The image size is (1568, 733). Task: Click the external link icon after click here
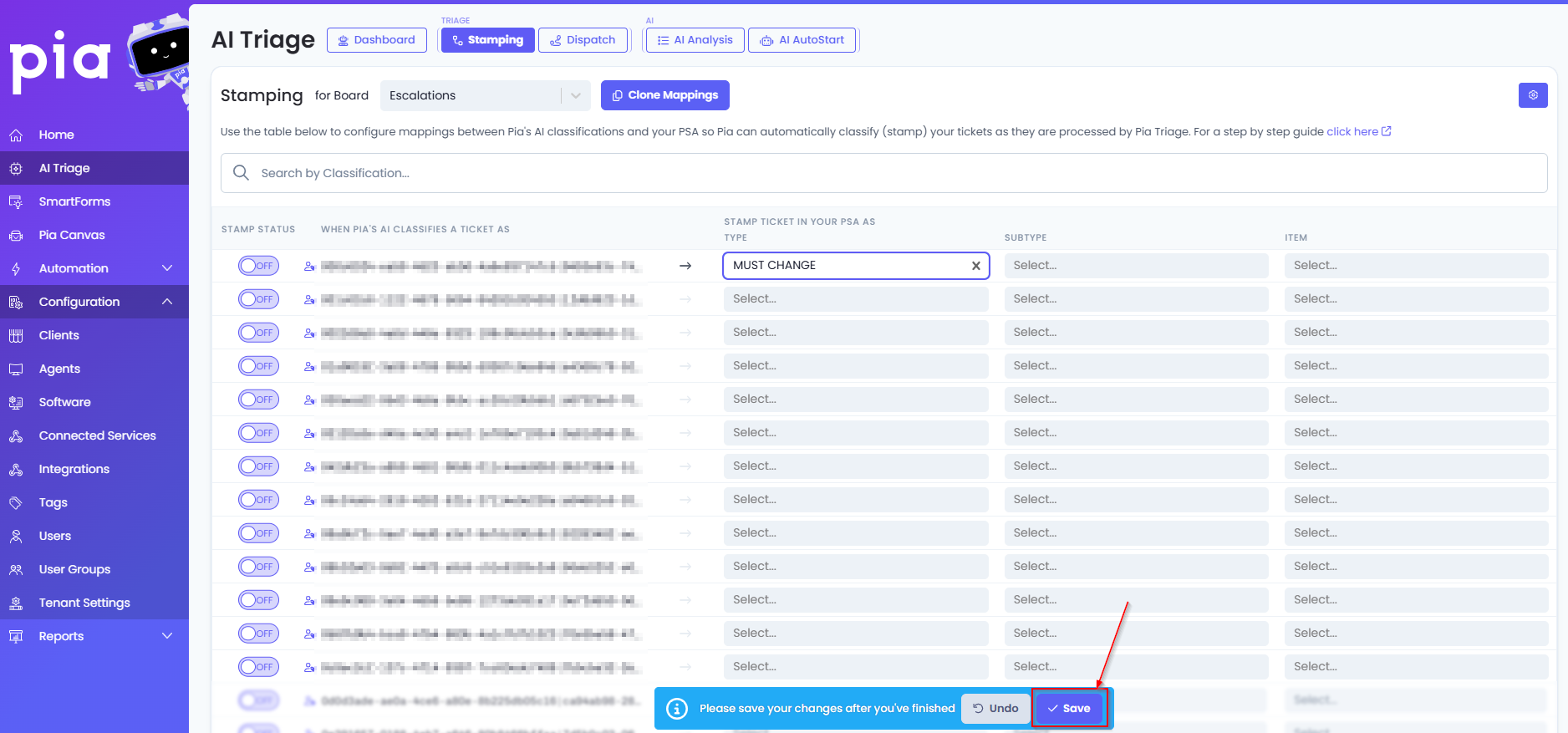[x=1387, y=131]
